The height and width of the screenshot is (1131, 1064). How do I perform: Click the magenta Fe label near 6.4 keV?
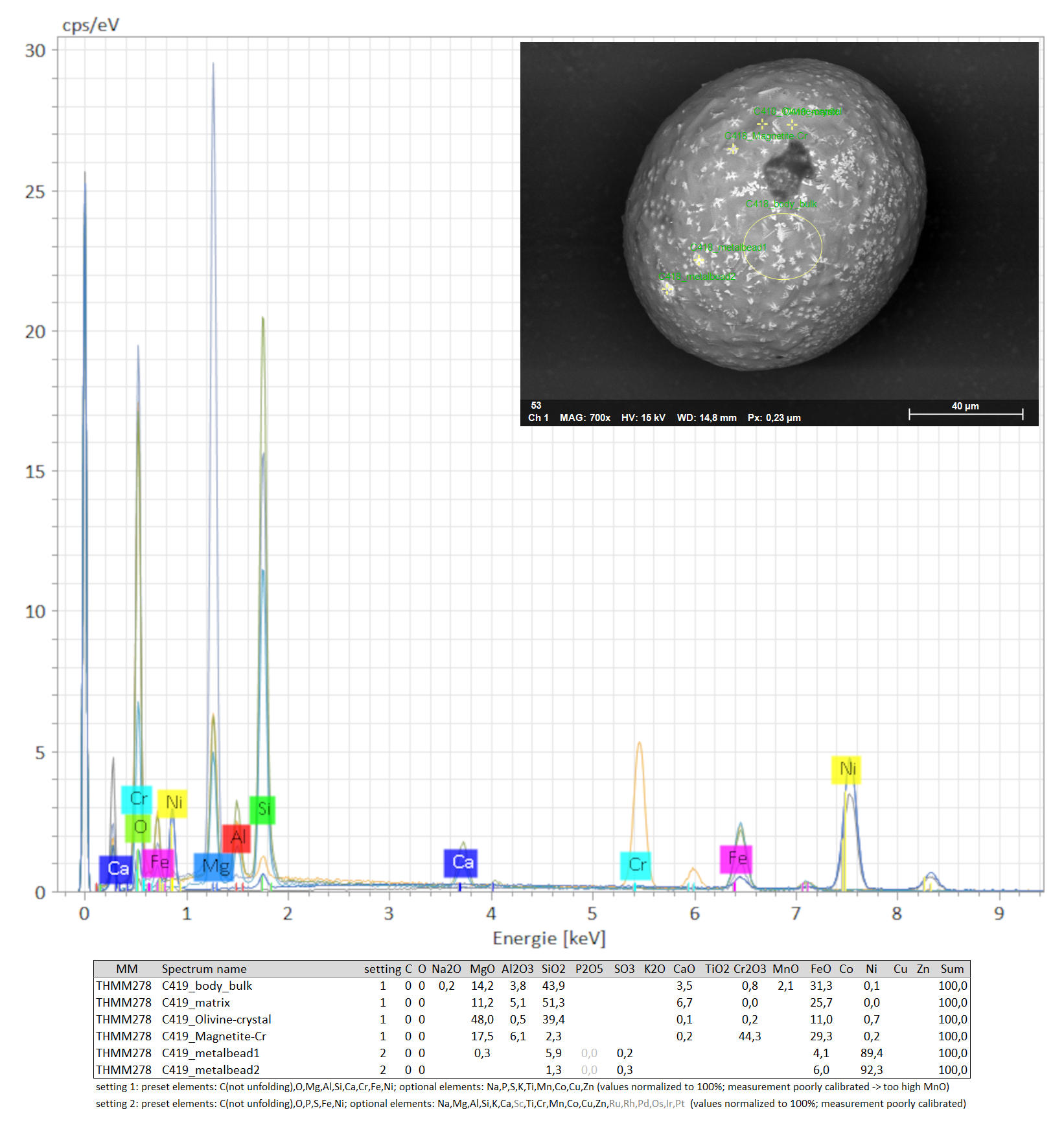(x=736, y=859)
